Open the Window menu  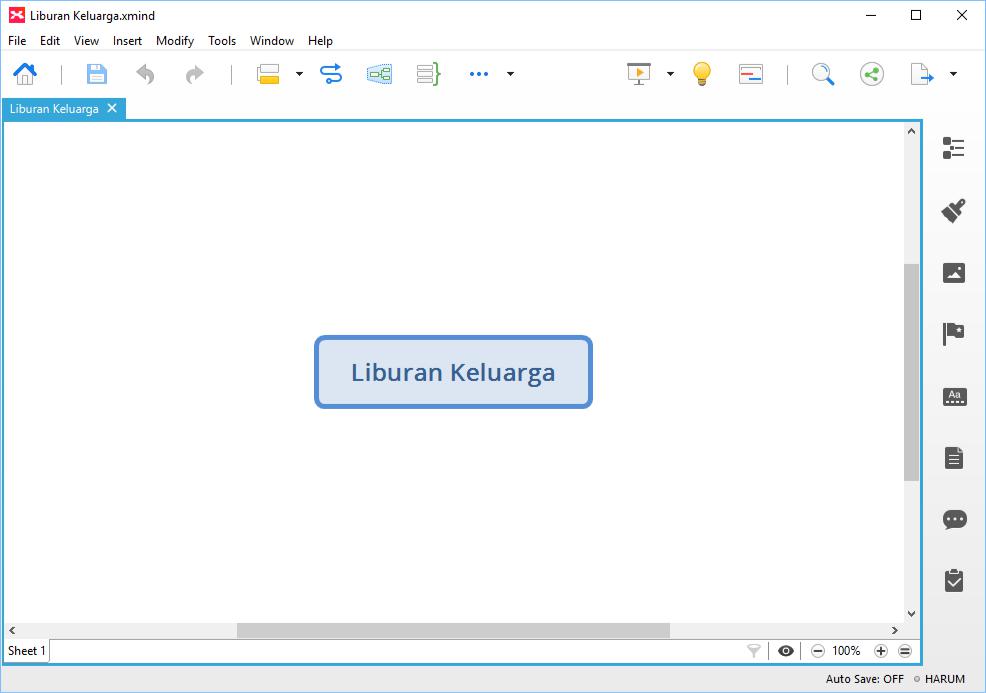click(272, 41)
